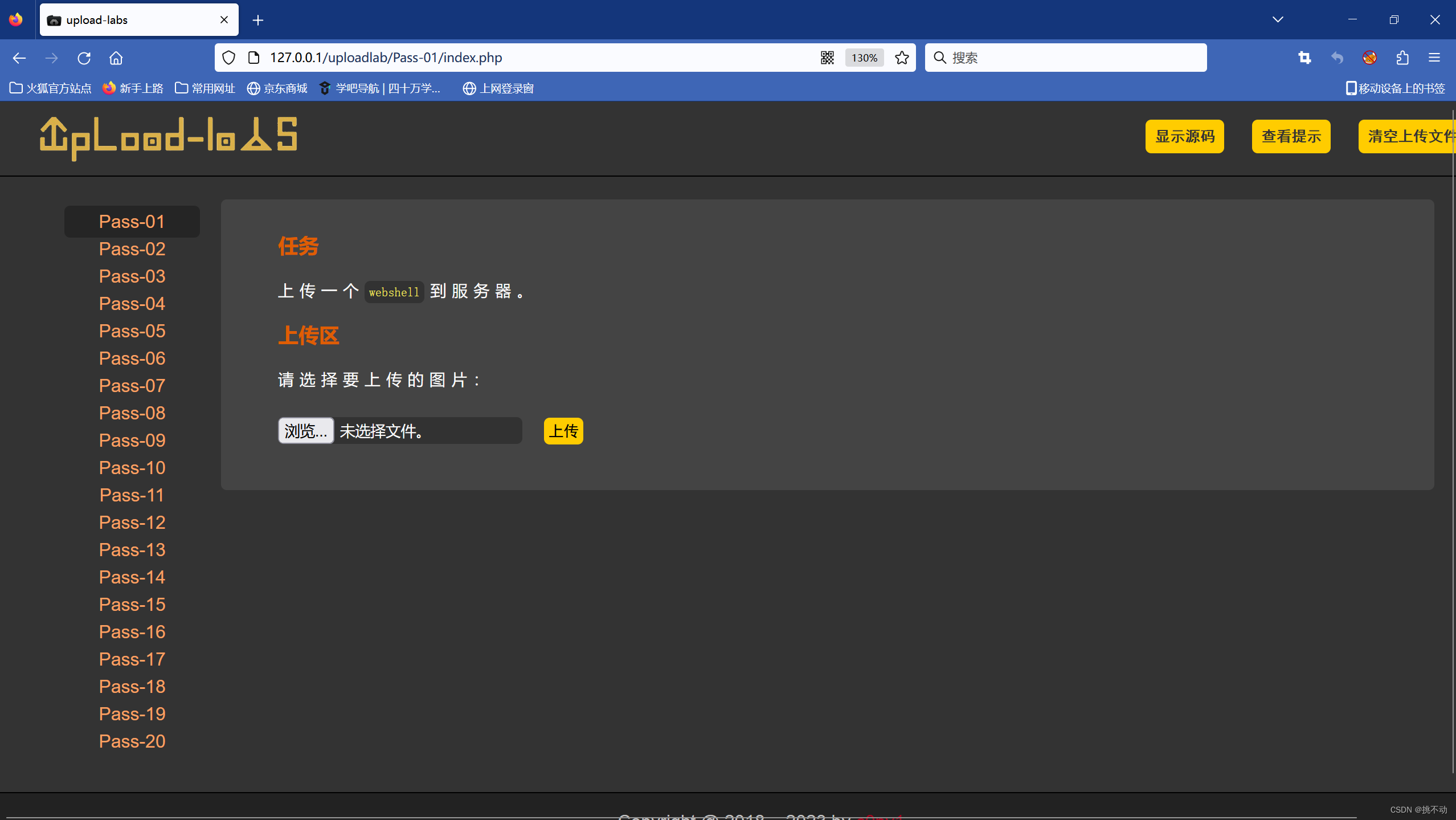The height and width of the screenshot is (820, 1456).
Task: Switch to Pass-19
Action: tap(132, 714)
